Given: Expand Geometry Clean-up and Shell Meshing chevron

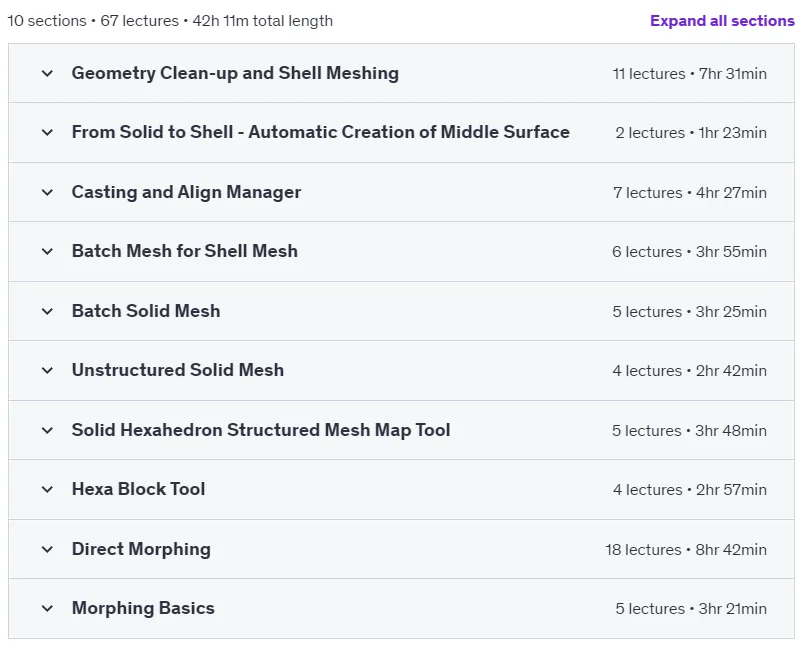Looking at the screenshot, I should (x=47, y=73).
